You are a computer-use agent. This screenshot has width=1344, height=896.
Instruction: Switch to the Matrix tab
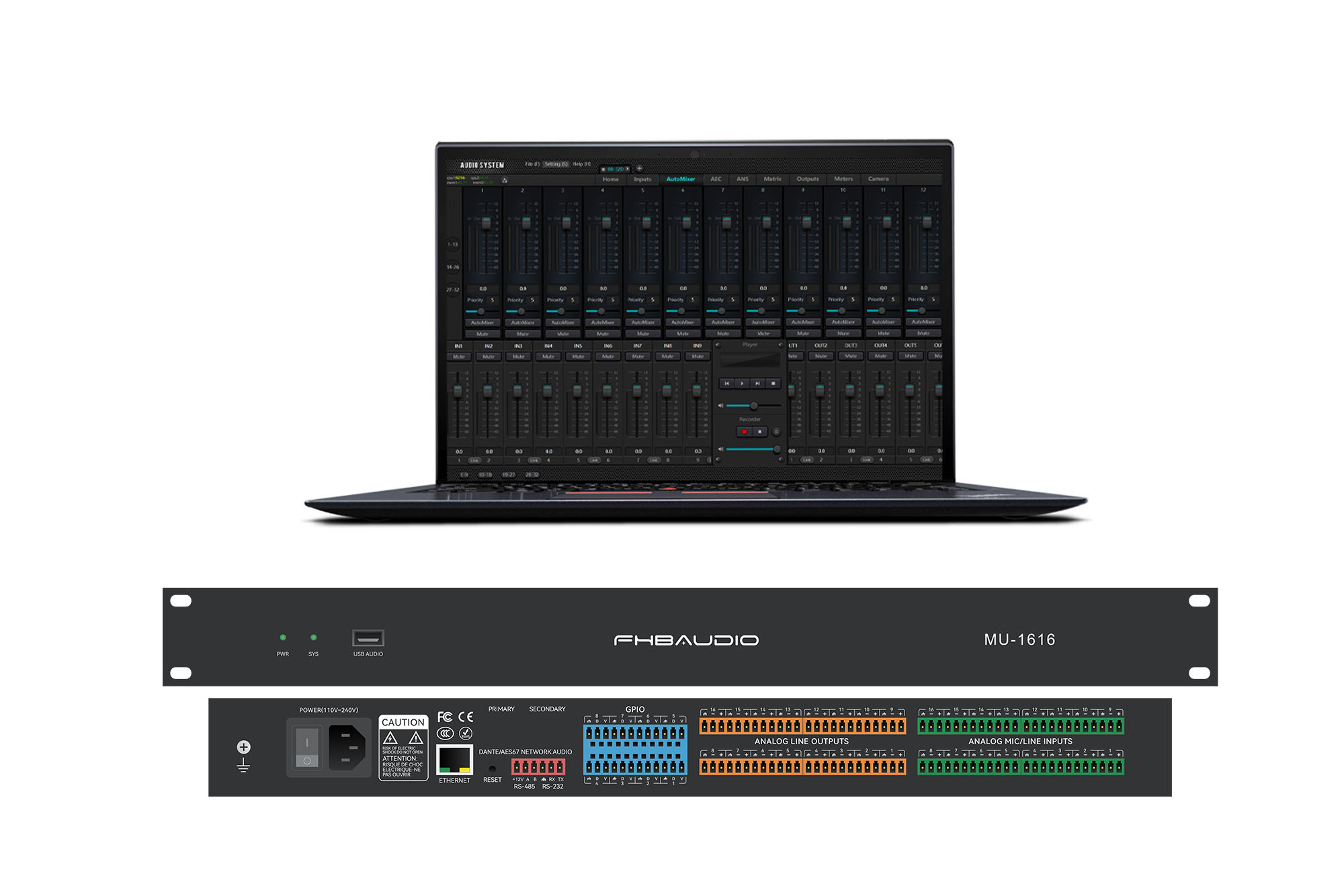pyautogui.click(x=772, y=179)
